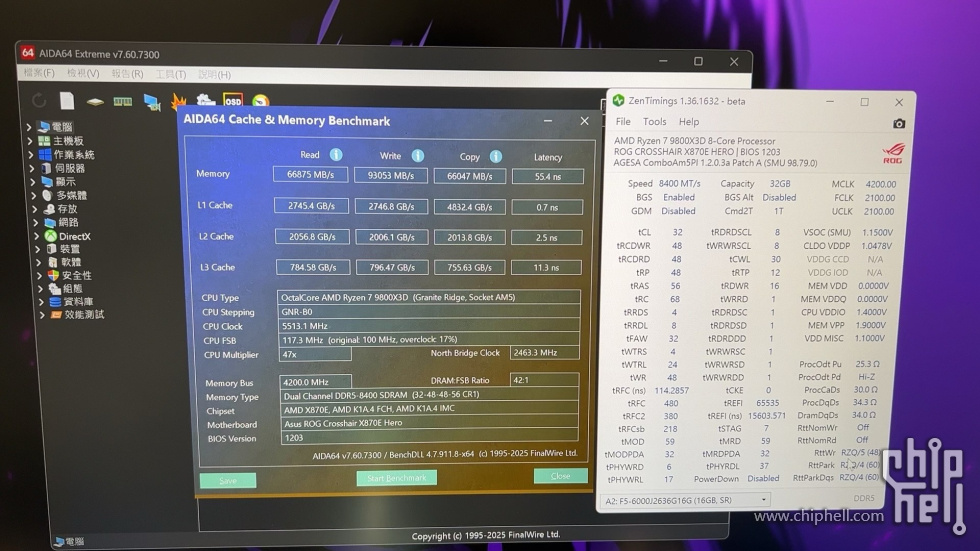980x551 pixels.
Task: Open 檢視(V) menu in AIDA64
Action: (83, 74)
